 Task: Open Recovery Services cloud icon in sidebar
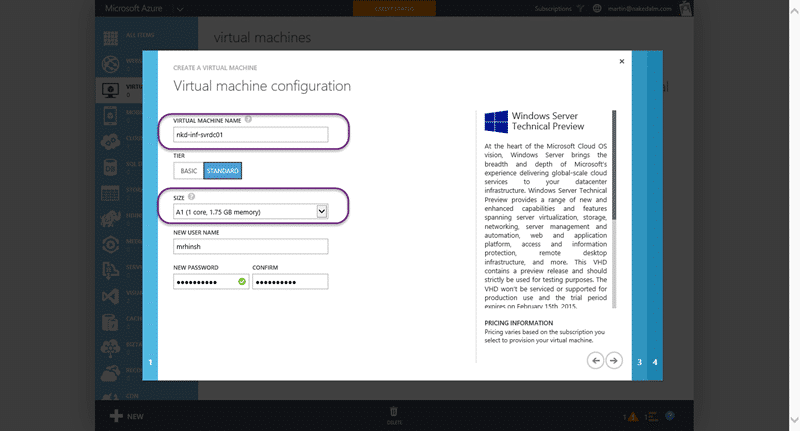pos(111,373)
